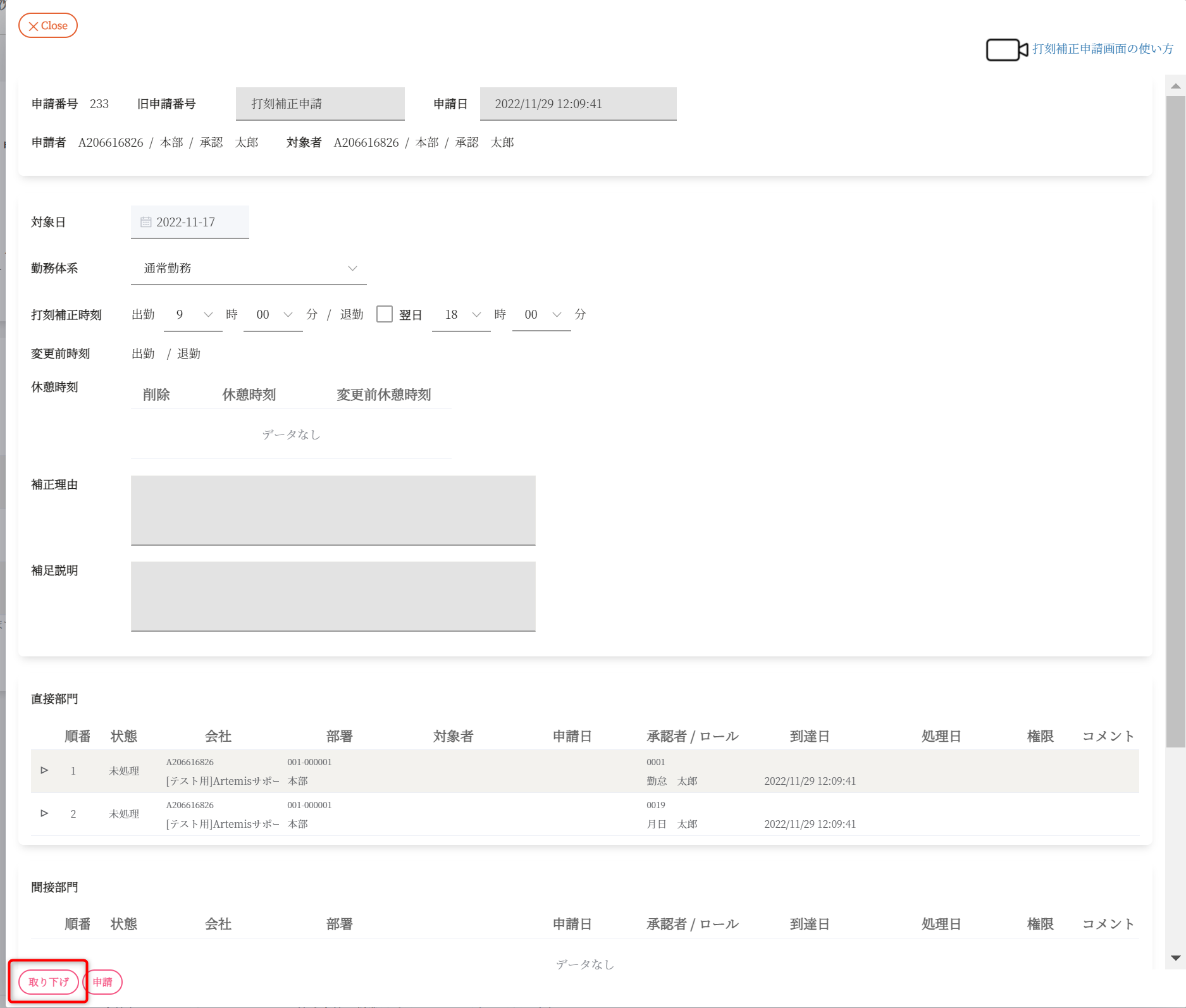Expand approval row 1 in 直接部門
Viewport: 1186px width, 1008px height.
click(x=44, y=770)
